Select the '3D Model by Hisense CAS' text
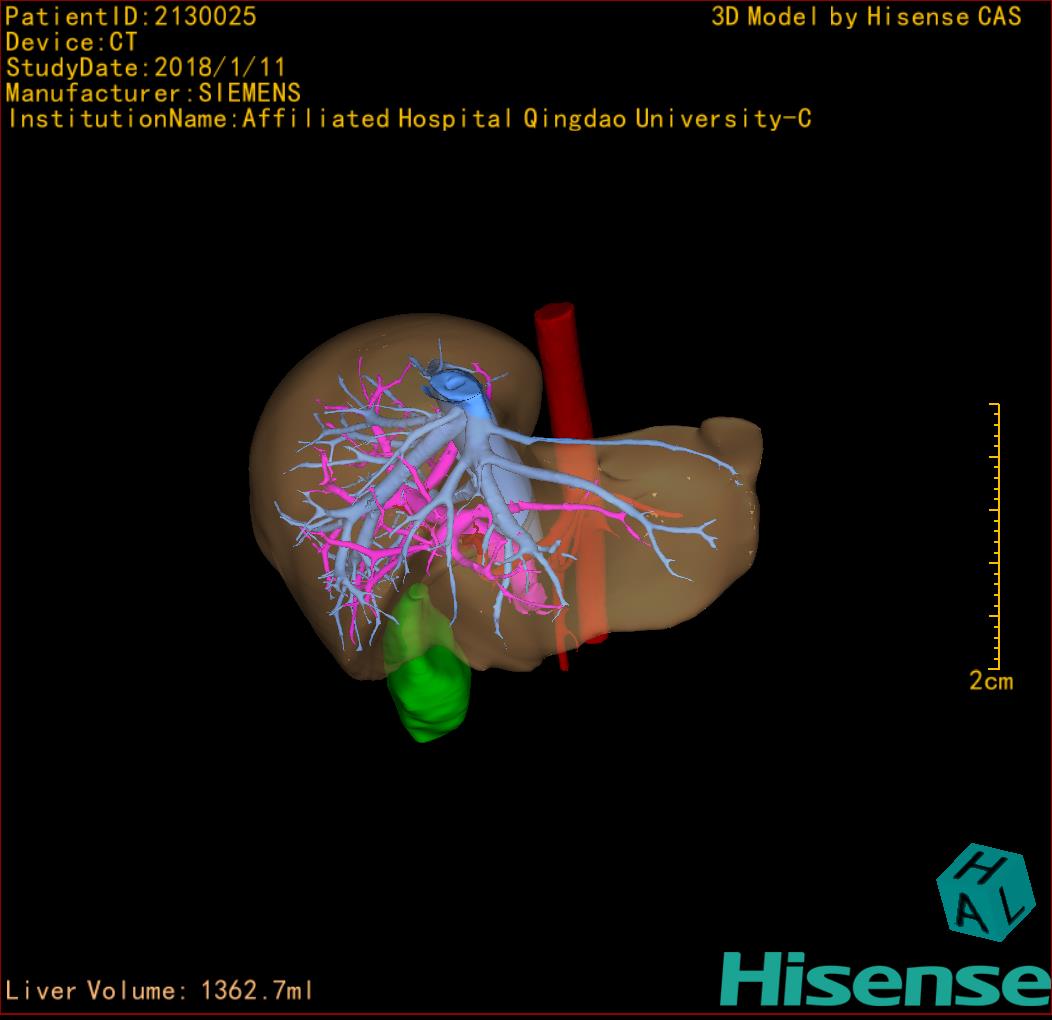This screenshot has width=1052, height=1020. coord(866,17)
